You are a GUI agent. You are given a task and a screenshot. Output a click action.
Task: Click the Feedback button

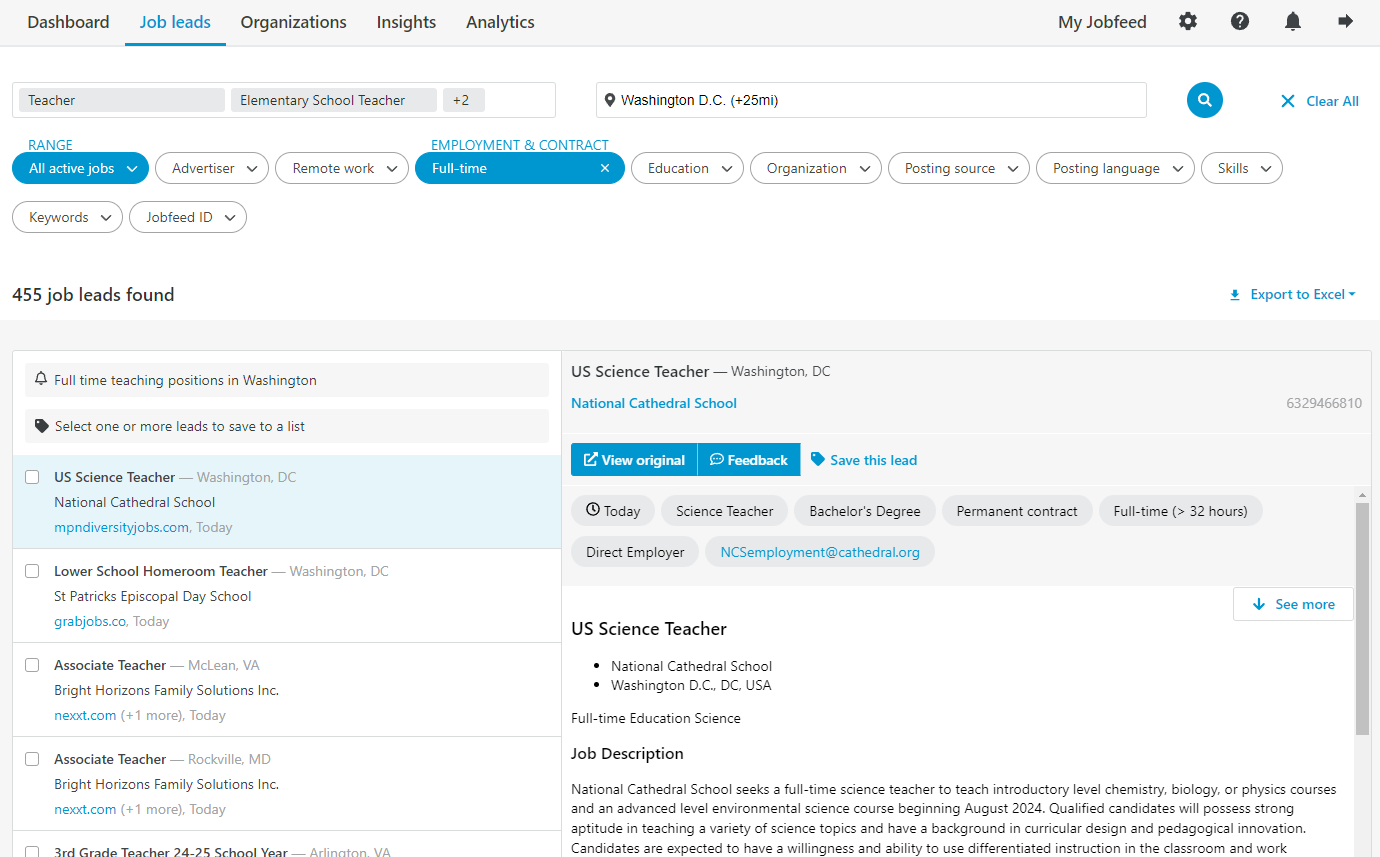point(749,460)
